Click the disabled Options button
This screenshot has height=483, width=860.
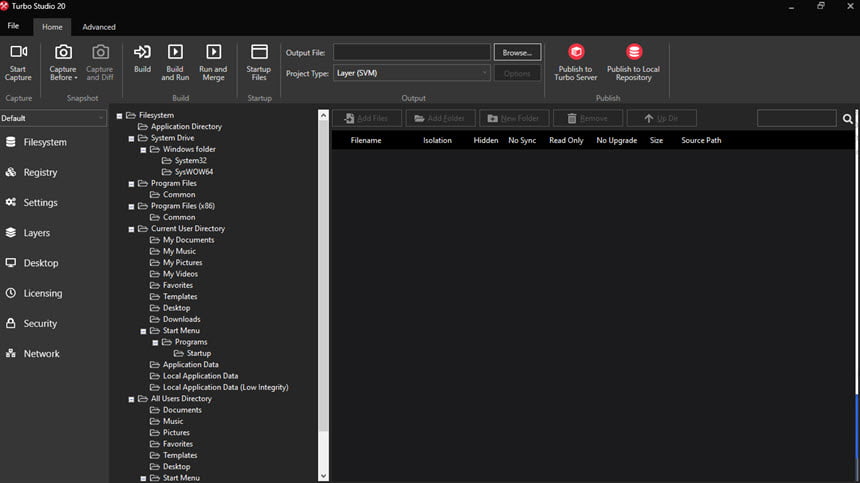point(517,73)
